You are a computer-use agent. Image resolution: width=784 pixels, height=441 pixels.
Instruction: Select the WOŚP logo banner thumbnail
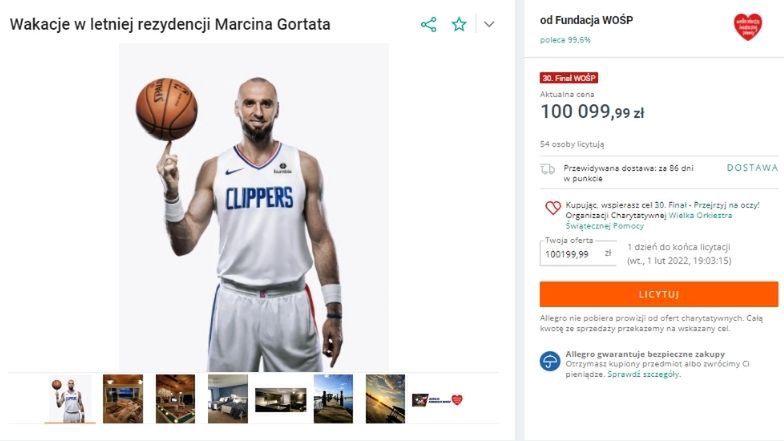pos(438,399)
